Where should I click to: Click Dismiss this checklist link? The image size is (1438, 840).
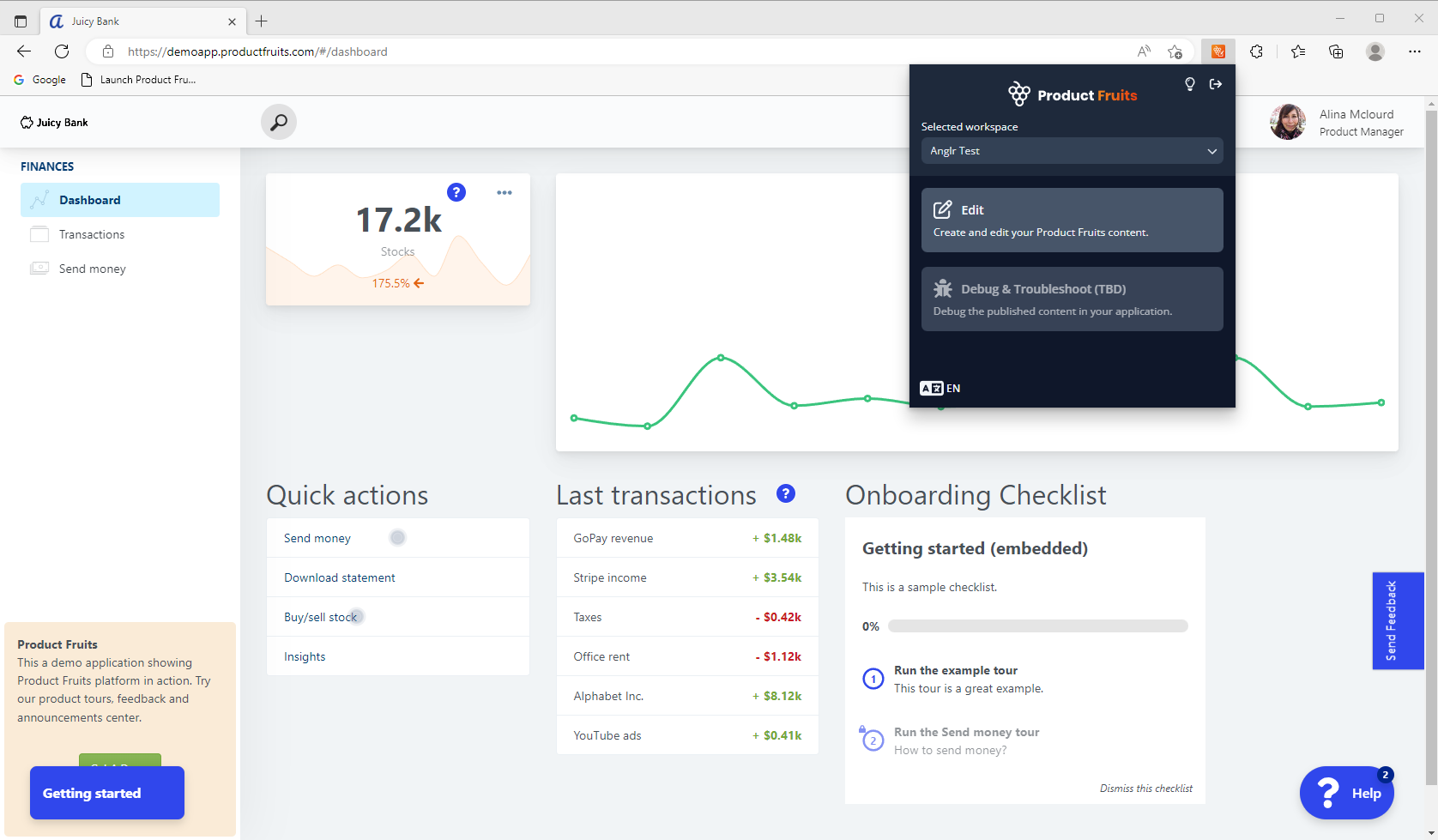coord(1145,789)
